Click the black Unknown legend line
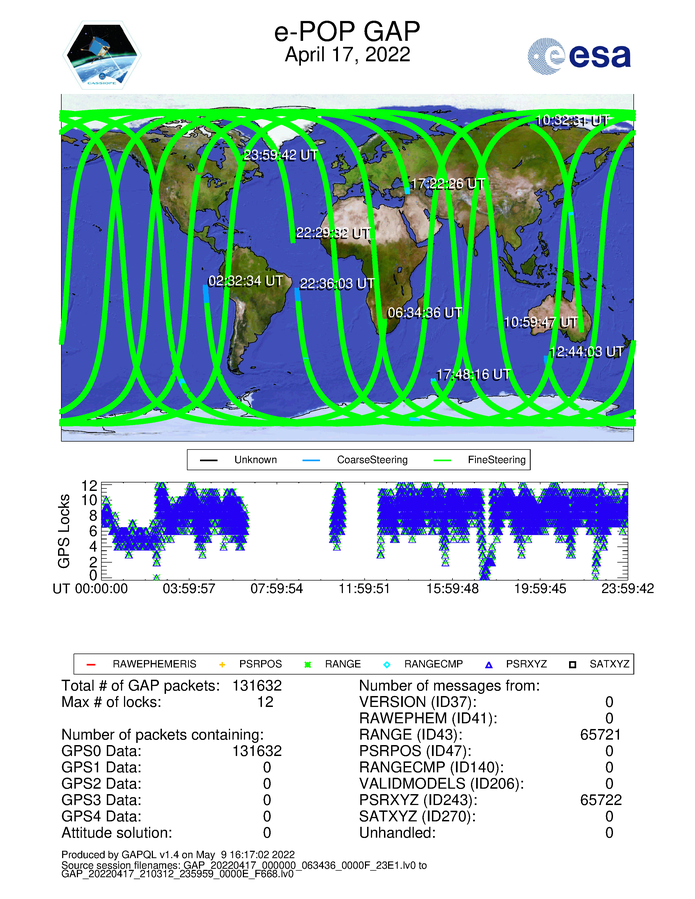This screenshot has height=899, width=695. (x=209, y=460)
